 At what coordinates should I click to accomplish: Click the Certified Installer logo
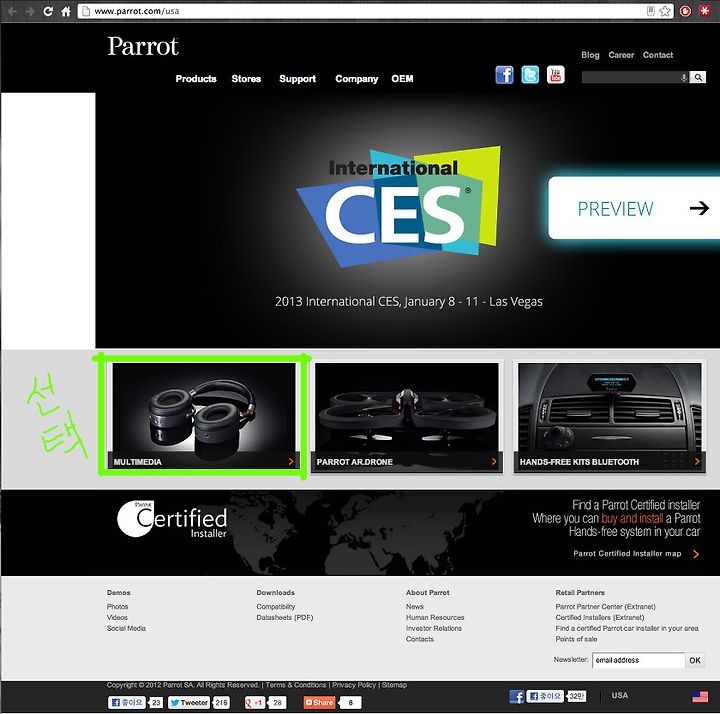tap(172, 519)
